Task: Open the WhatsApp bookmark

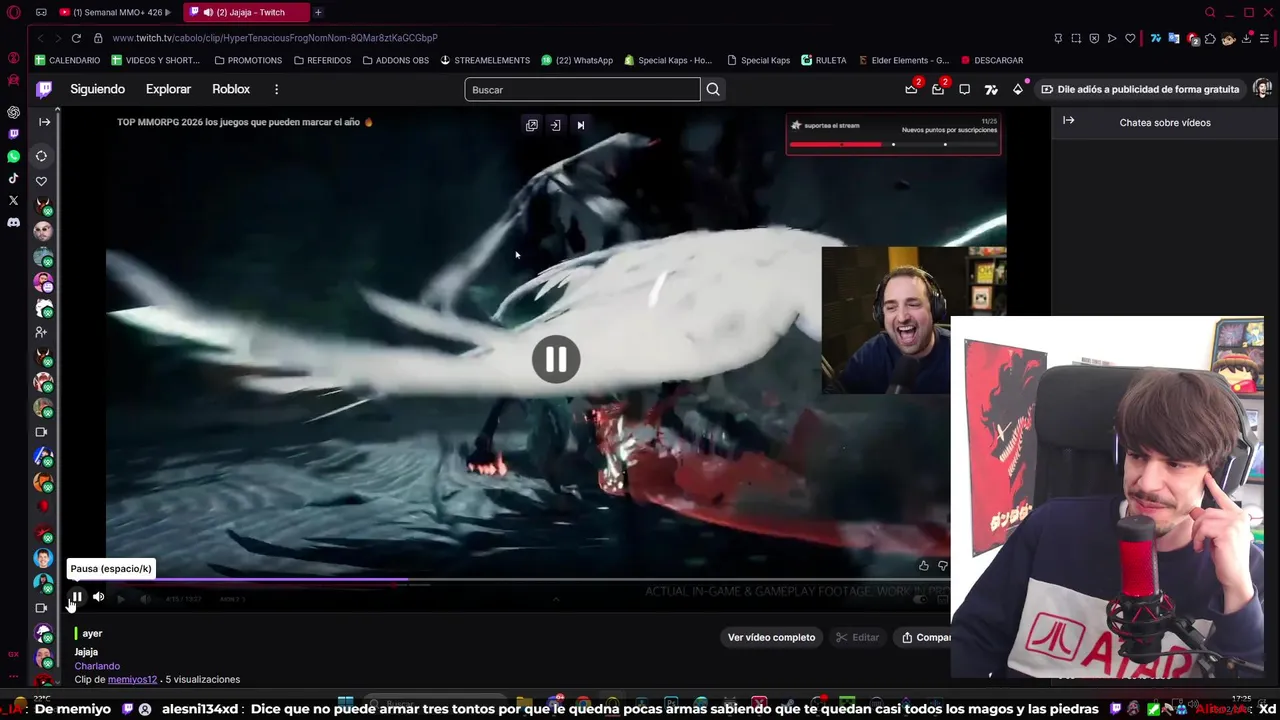Action: [x=577, y=60]
